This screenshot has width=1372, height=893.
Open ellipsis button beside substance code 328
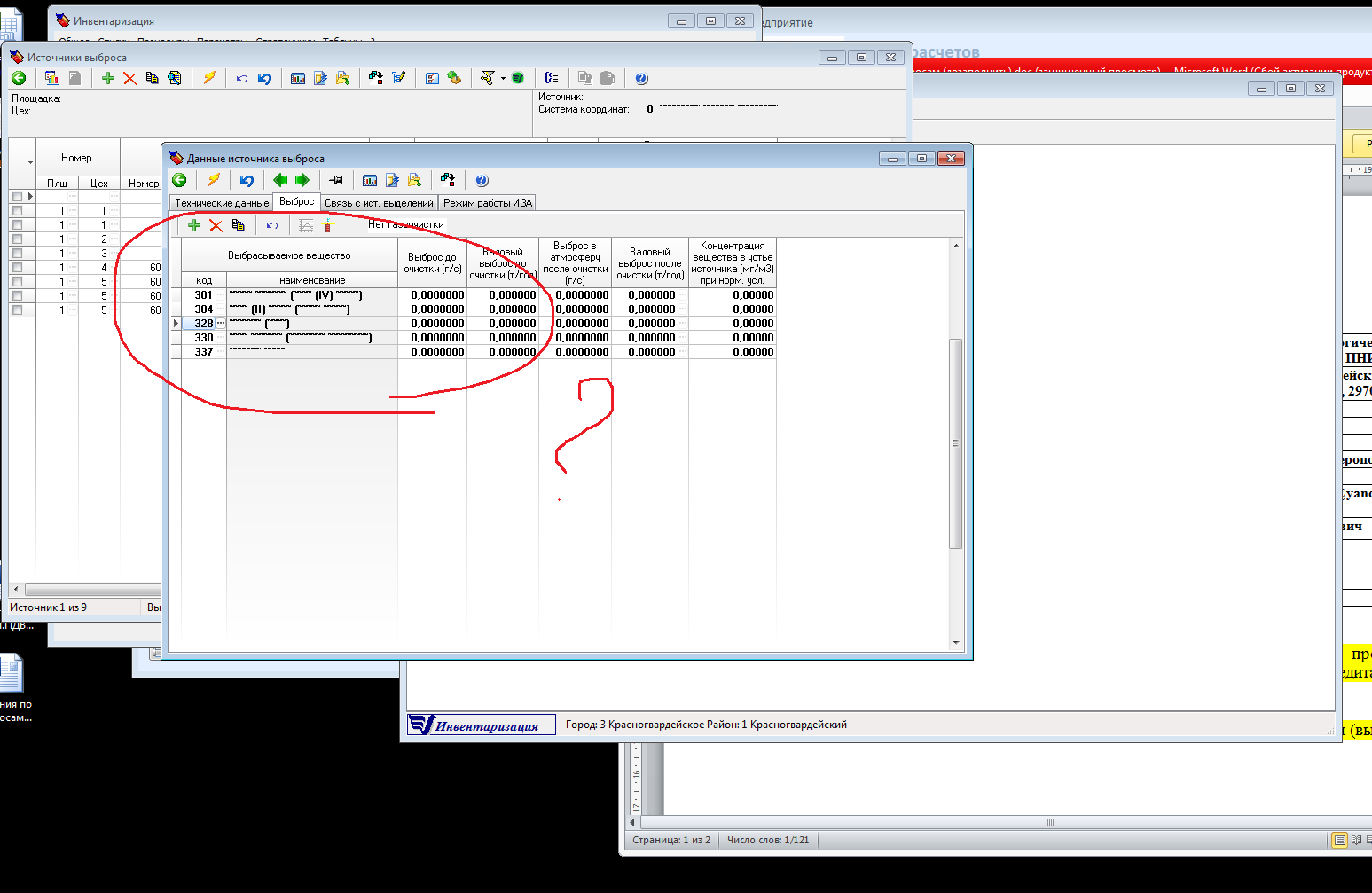pos(221,324)
